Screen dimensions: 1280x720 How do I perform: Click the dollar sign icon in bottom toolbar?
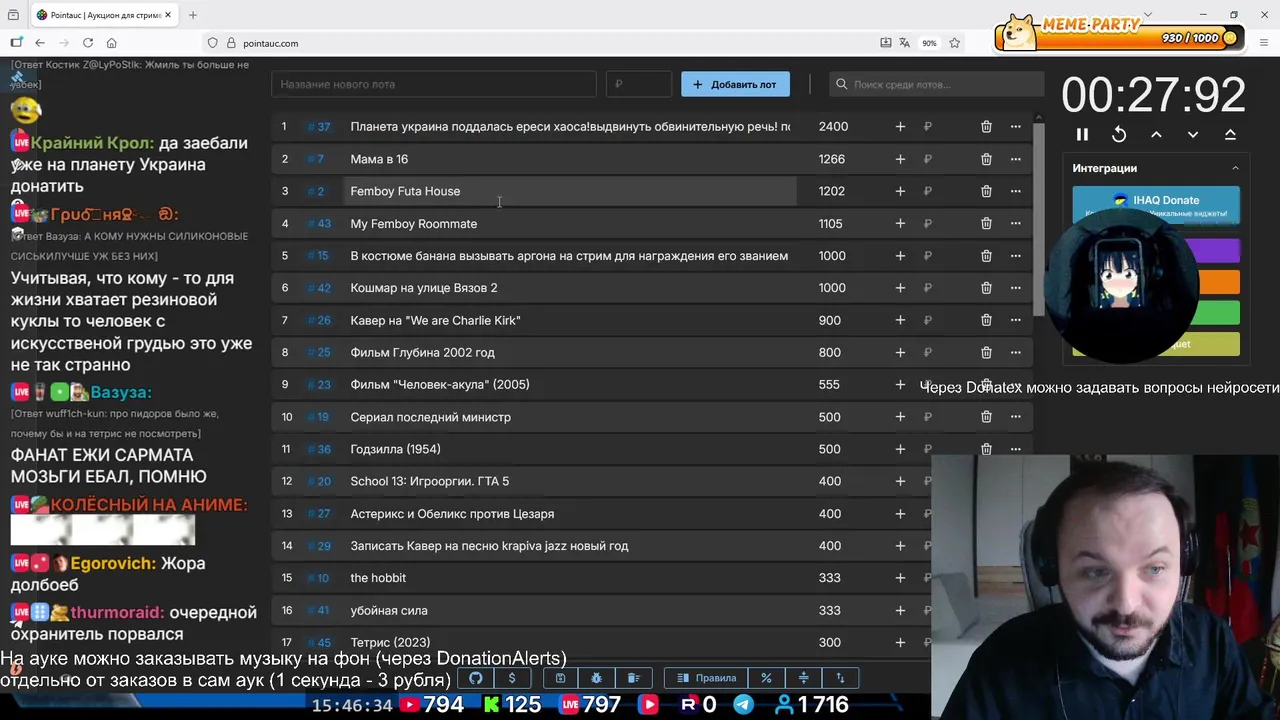pos(512,678)
